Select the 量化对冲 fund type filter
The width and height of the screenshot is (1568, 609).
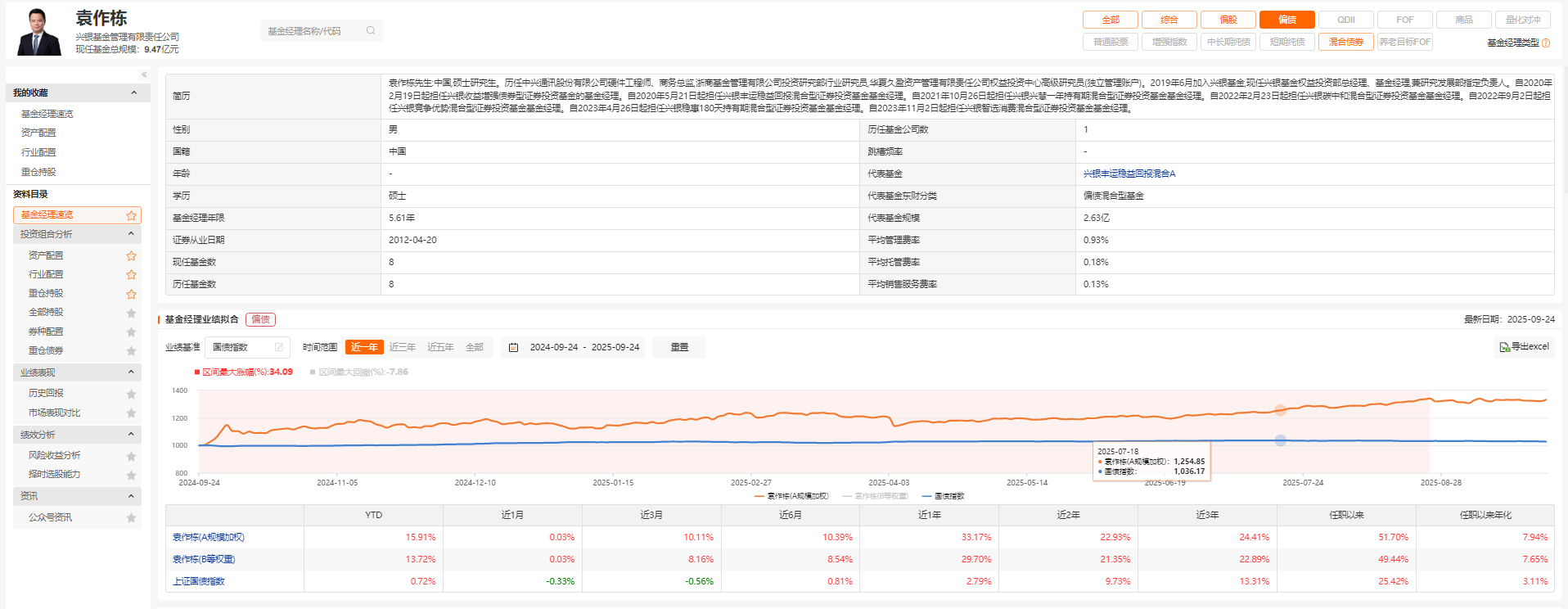[x=1523, y=20]
